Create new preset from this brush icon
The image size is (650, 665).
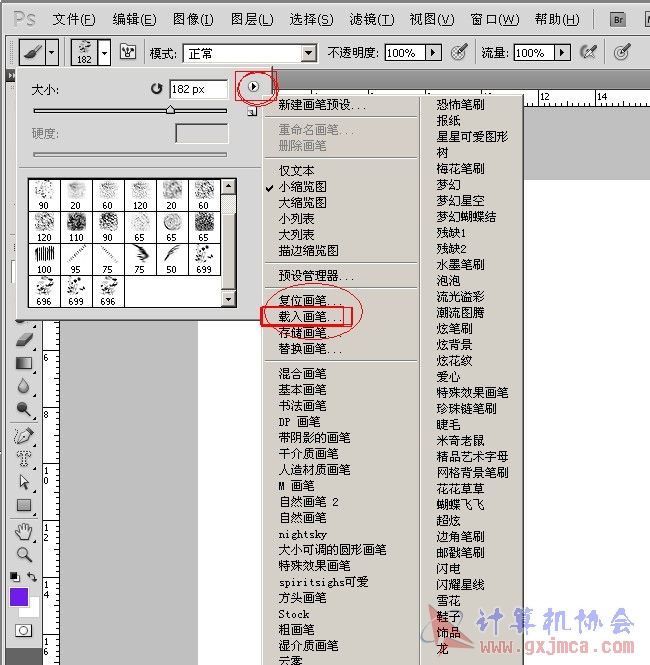coord(252,112)
